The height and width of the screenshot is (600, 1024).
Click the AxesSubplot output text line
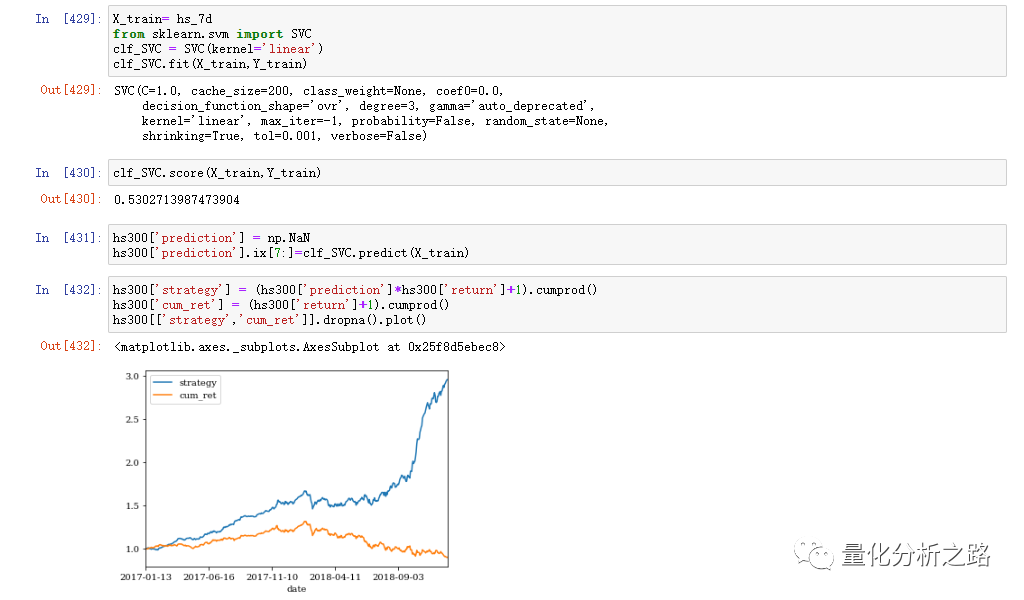[x=310, y=347]
